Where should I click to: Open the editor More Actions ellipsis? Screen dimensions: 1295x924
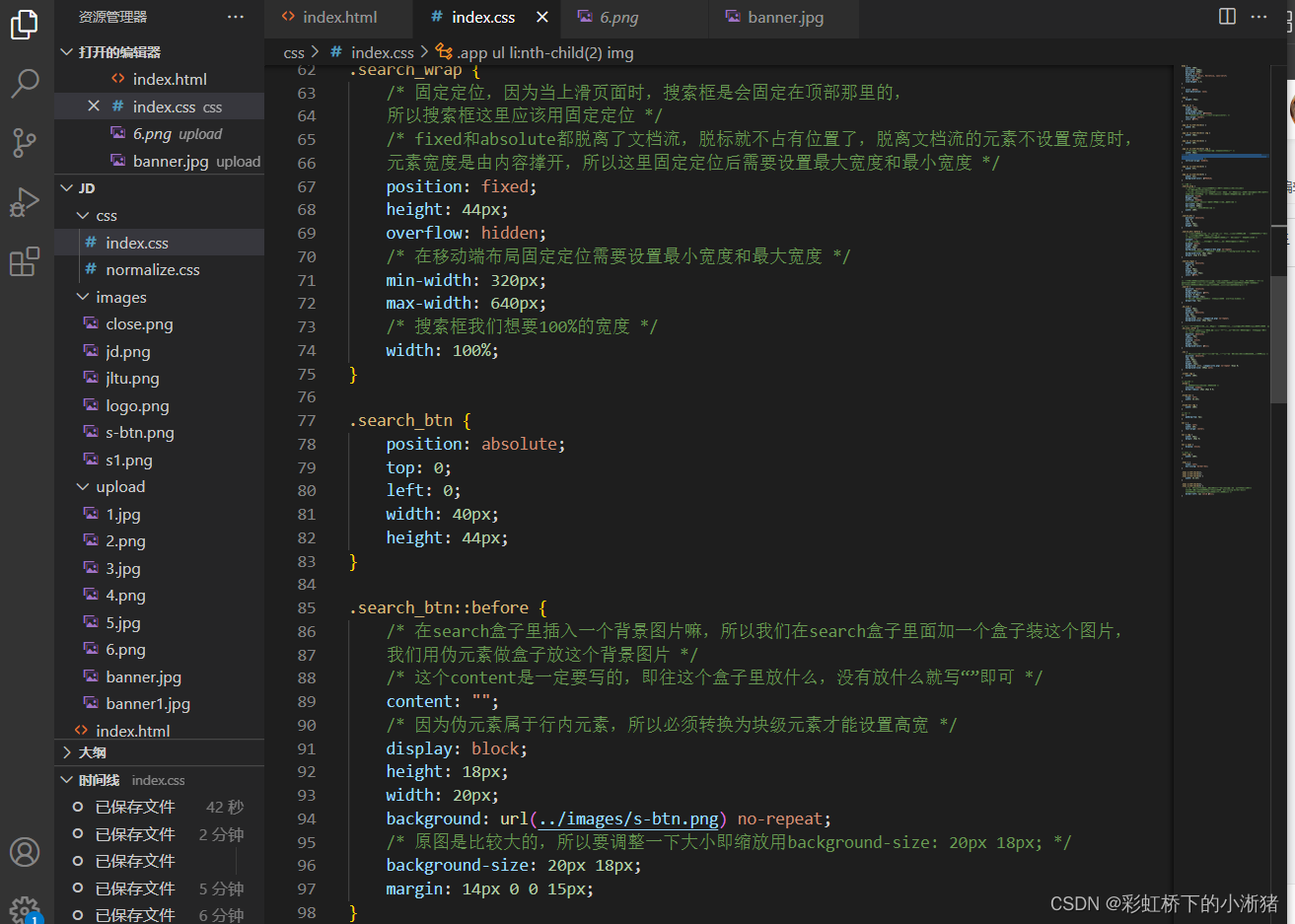pos(1259,17)
